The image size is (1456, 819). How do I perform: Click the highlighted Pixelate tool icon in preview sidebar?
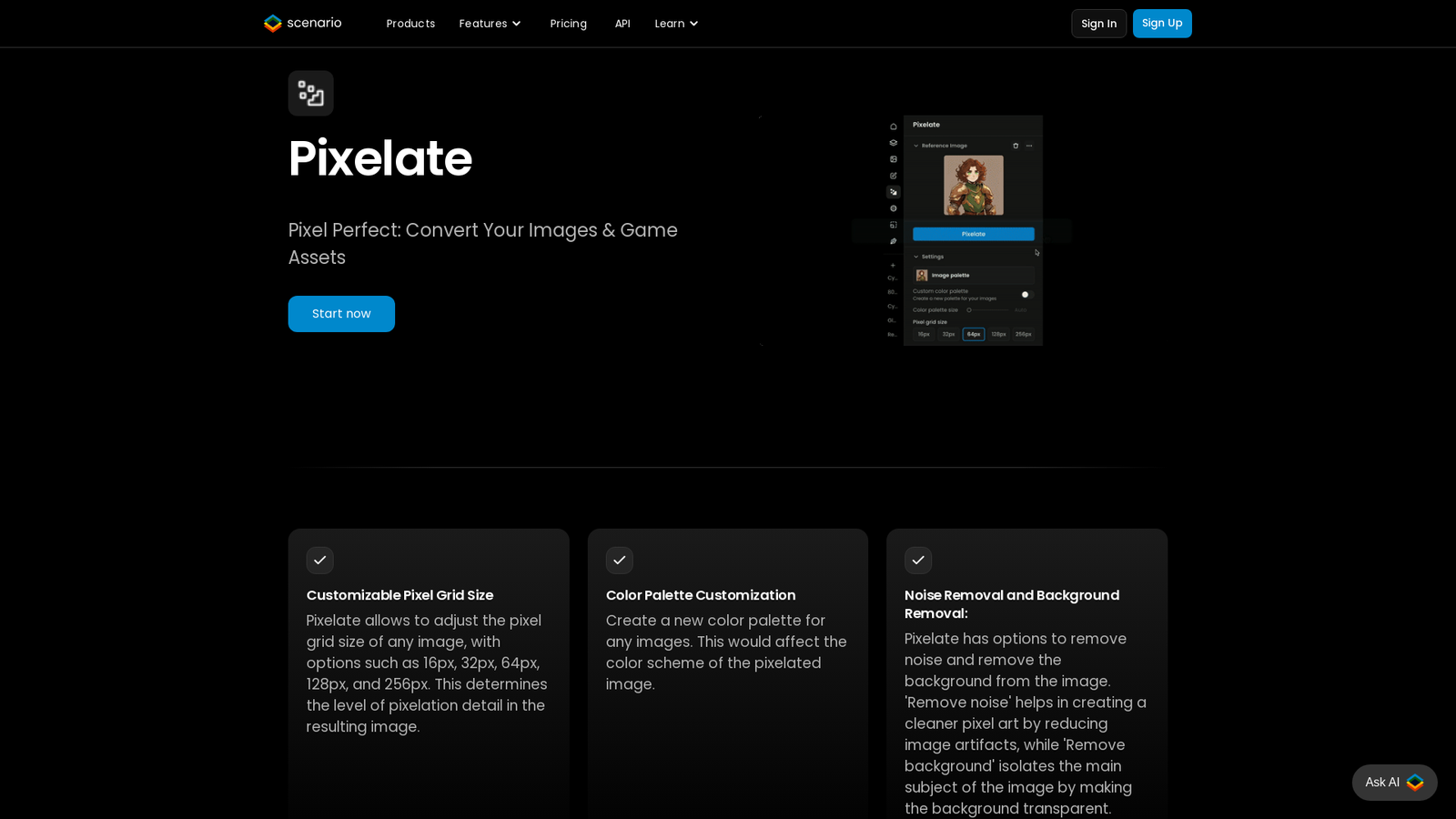coord(894,192)
